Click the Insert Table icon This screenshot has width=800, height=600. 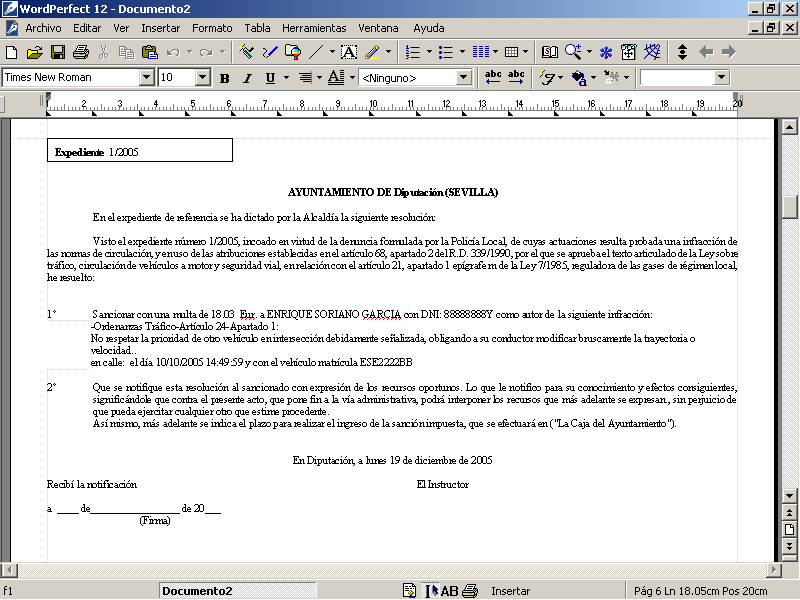click(514, 52)
